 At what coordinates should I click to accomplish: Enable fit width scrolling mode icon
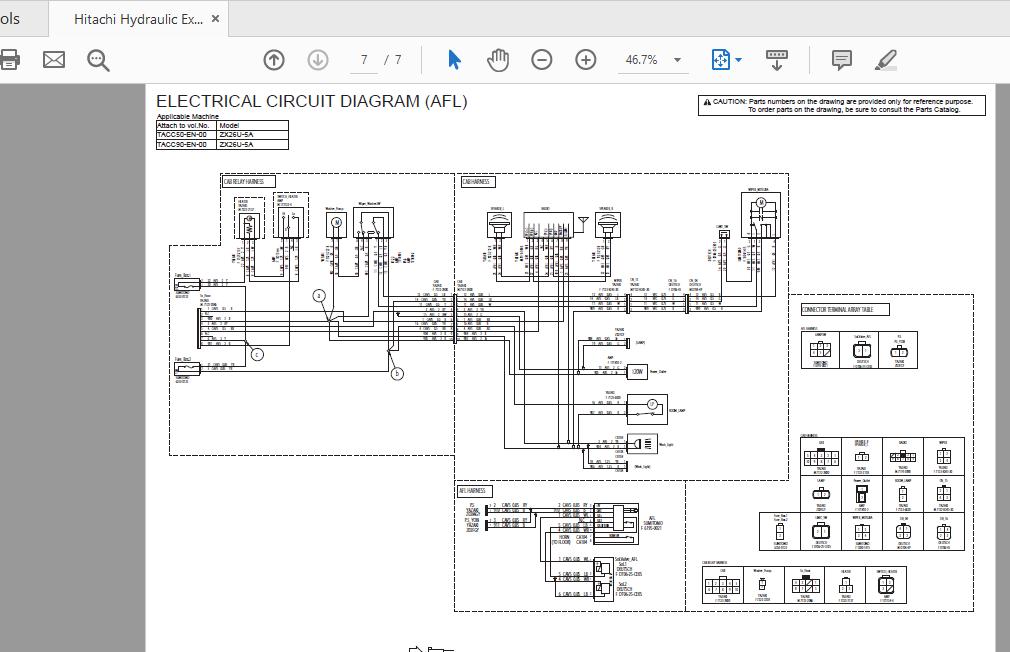tap(777, 60)
